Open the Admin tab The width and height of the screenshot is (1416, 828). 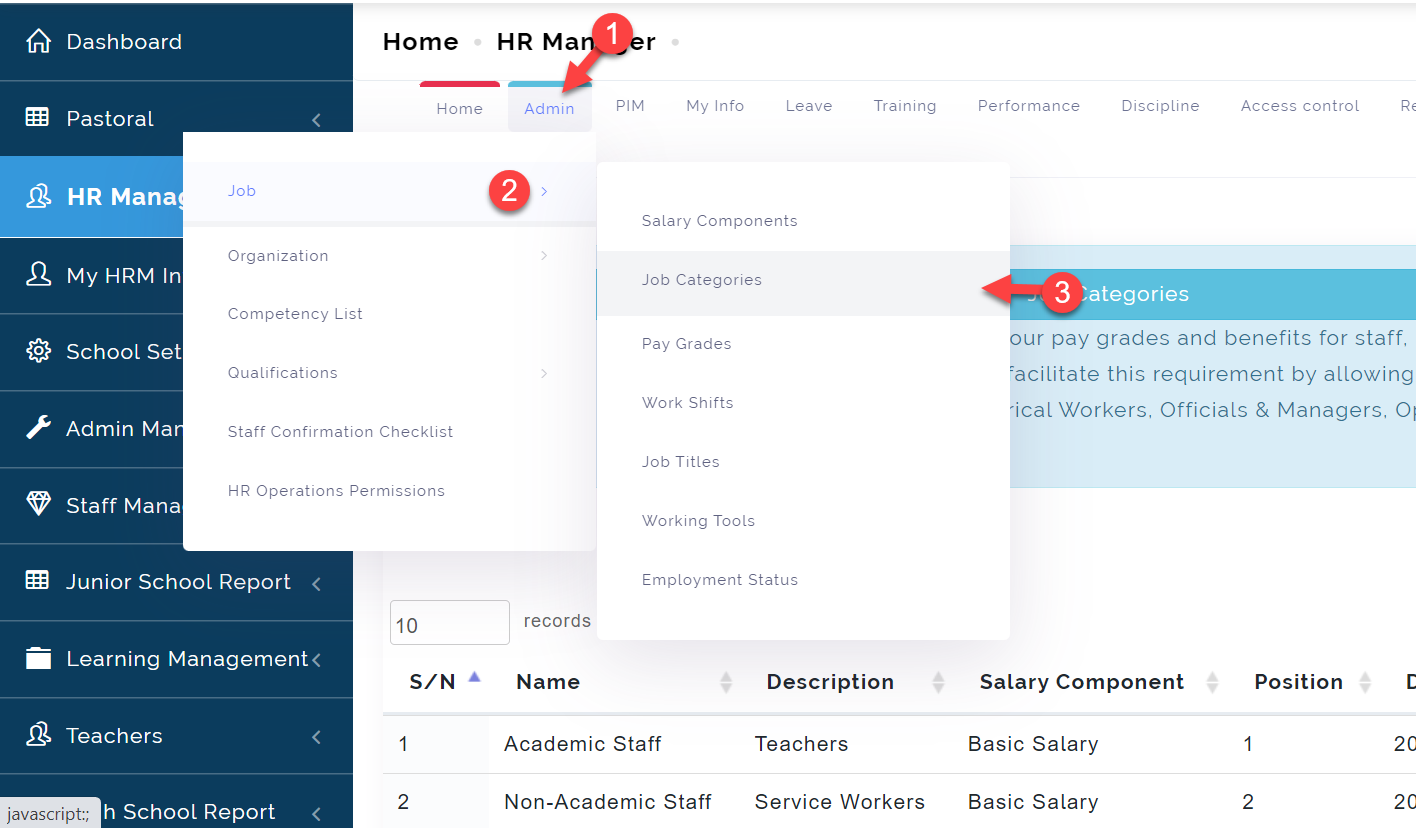549,108
